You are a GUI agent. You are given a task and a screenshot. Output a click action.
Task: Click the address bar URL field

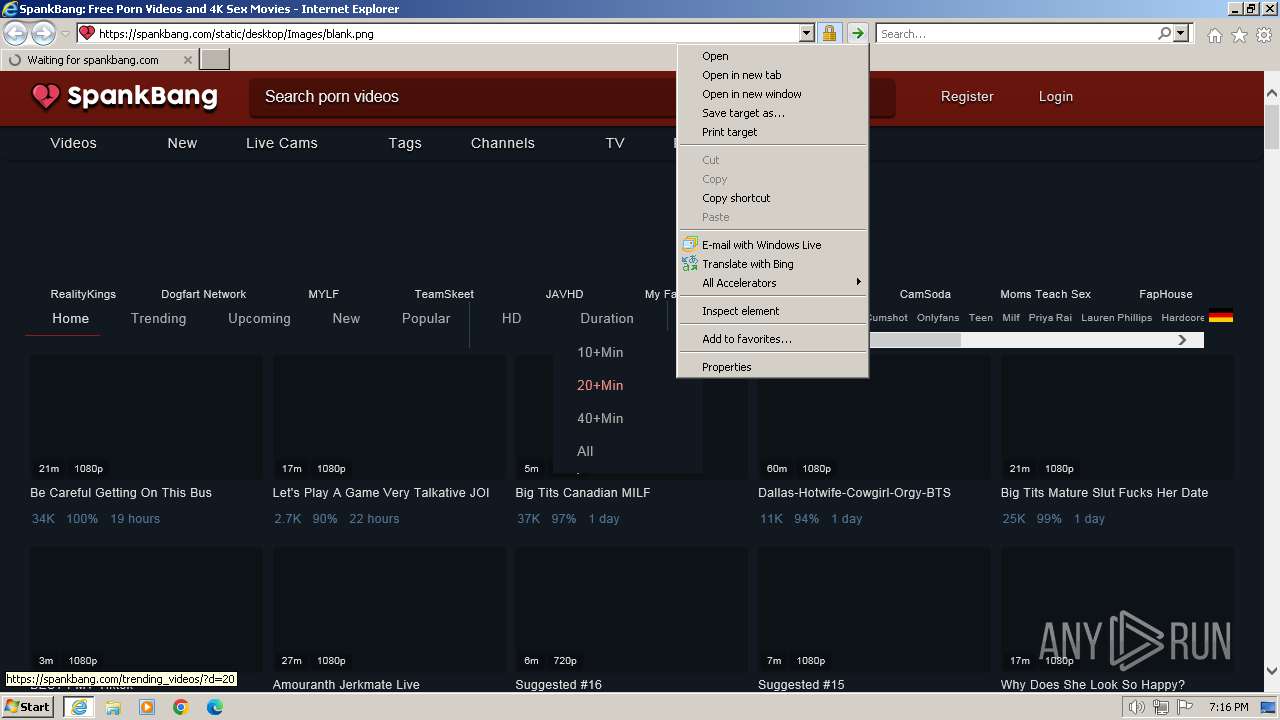coord(447,33)
